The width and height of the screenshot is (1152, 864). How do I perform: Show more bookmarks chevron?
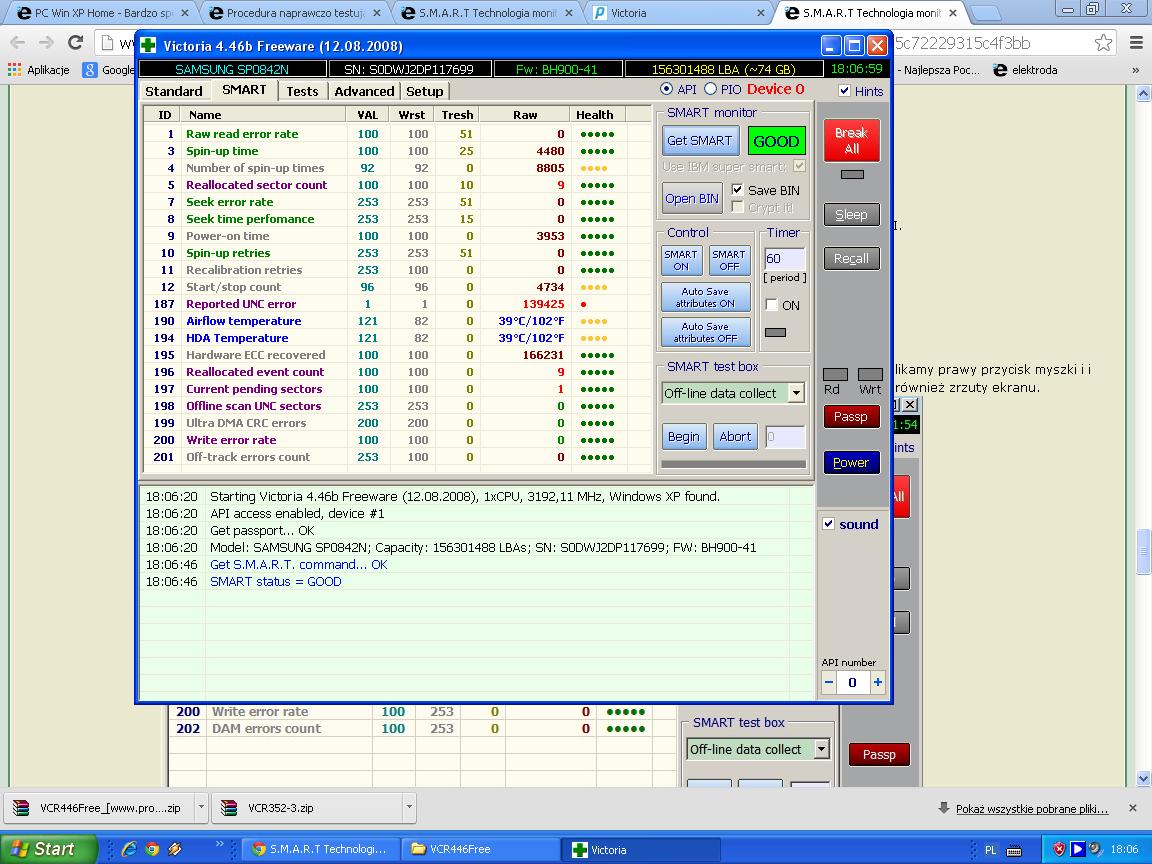point(1136,71)
